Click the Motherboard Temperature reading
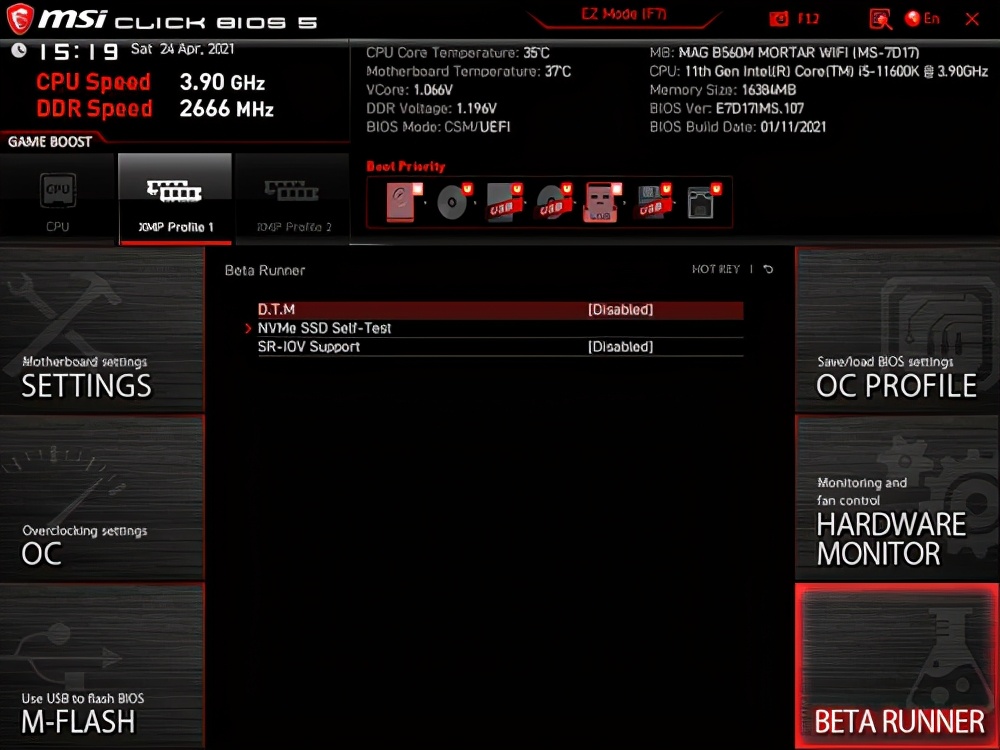 click(x=469, y=71)
